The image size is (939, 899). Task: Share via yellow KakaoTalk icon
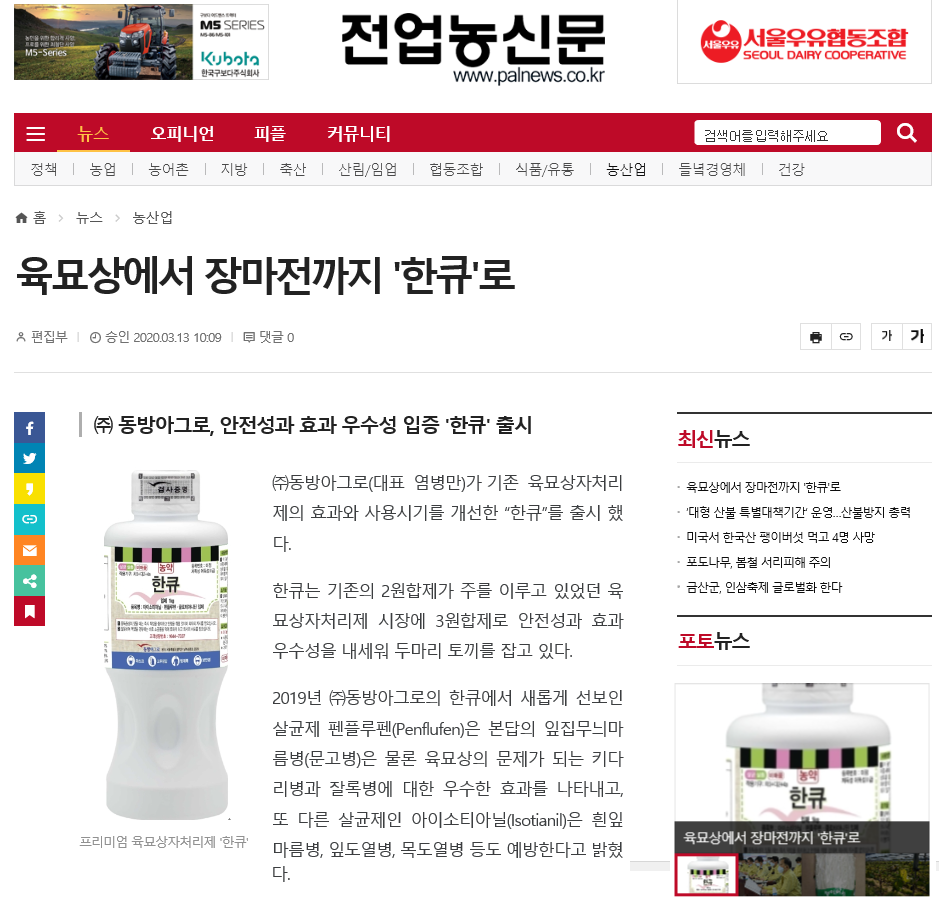point(29,489)
